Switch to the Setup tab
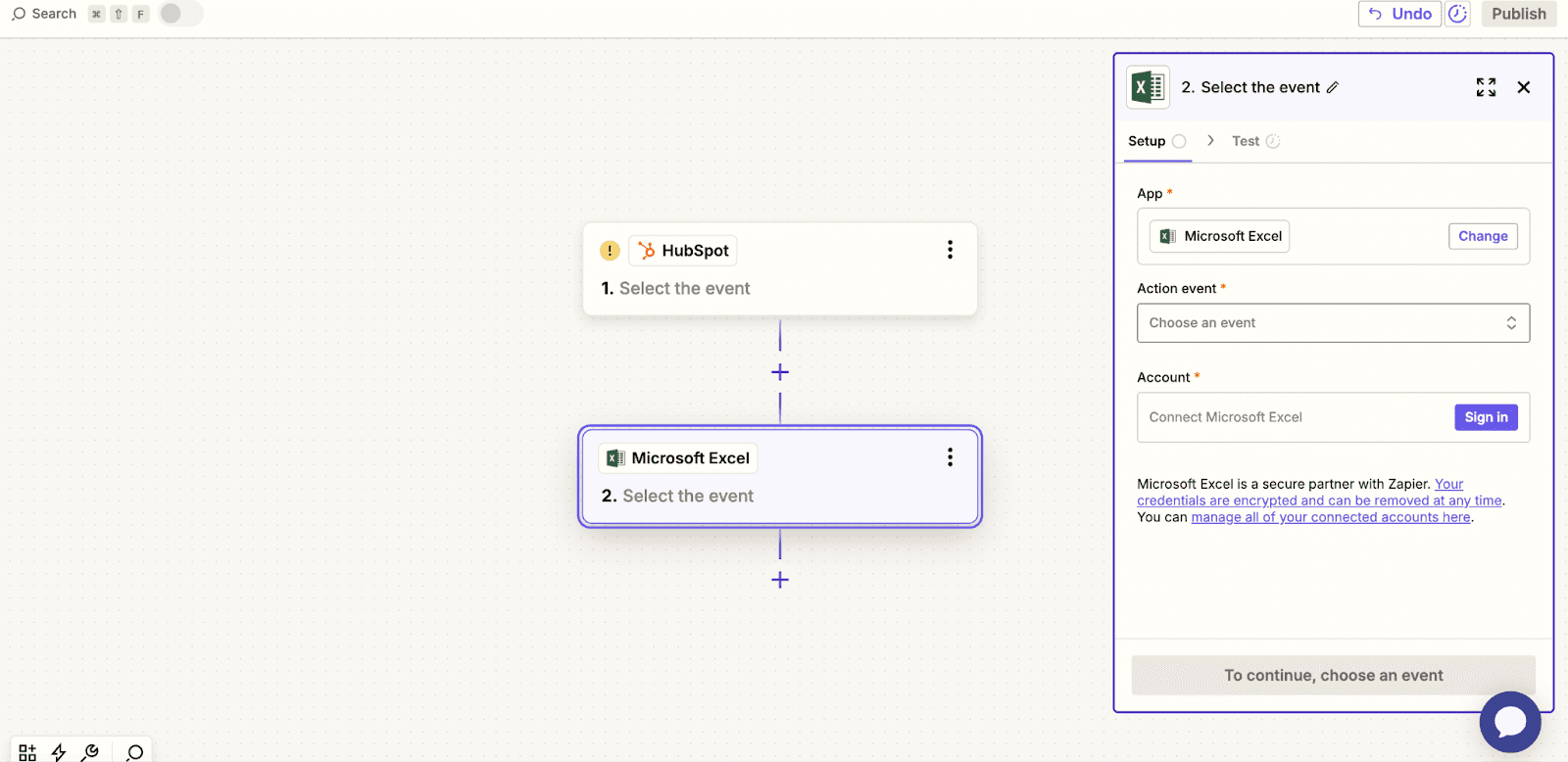This screenshot has height=762, width=1568. point(1156,141)
